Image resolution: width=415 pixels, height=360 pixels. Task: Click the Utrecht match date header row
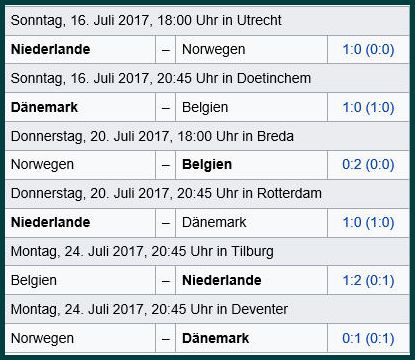[x=207, y=20]
